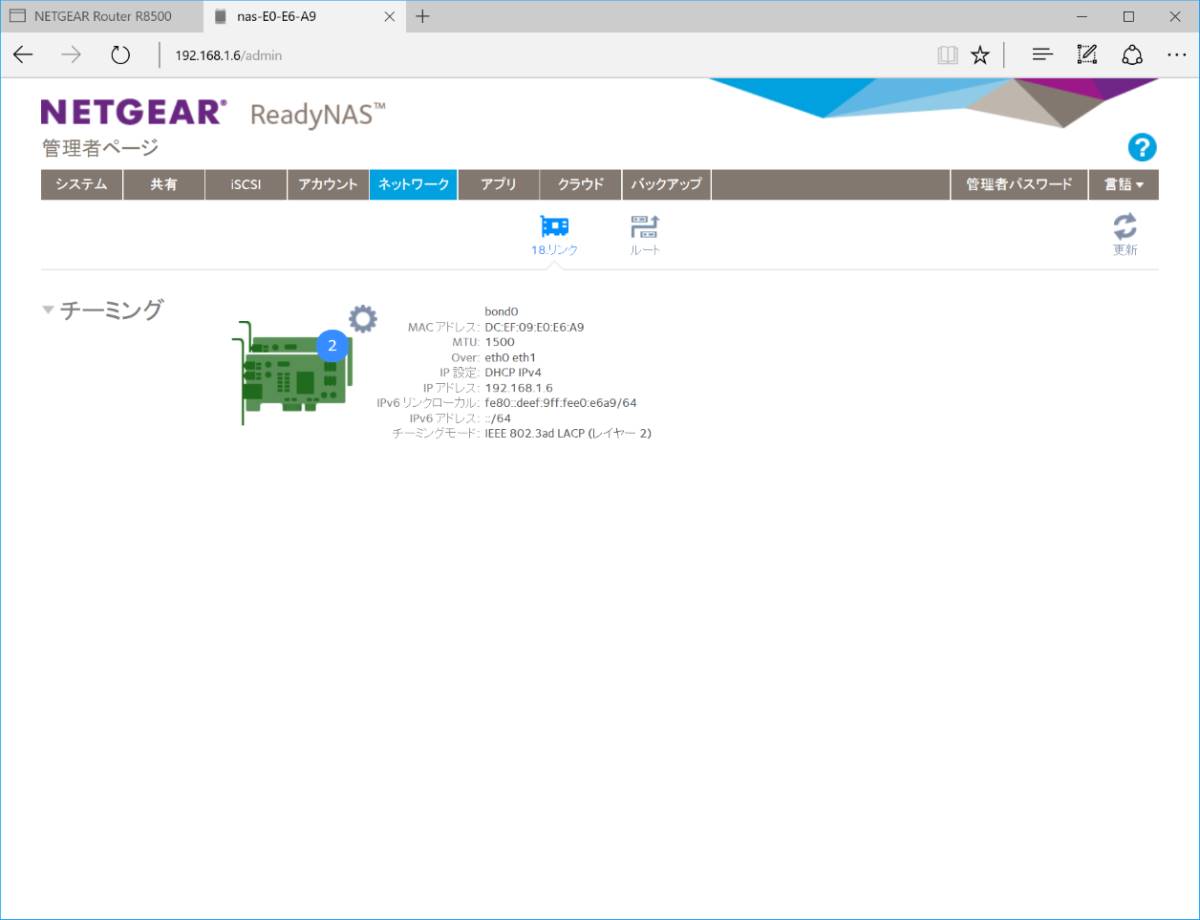The width and height of the screenshot is (1200, 920).
Task: Switch to the 共有 tab
Action: tap(163, 185)
